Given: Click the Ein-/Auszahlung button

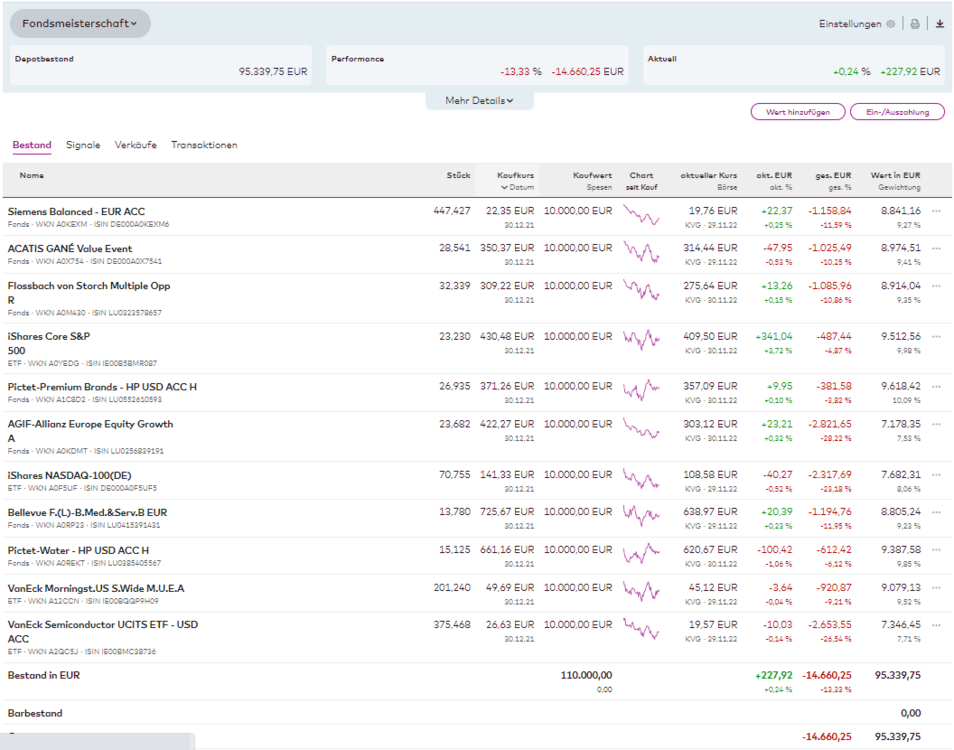Looking at the screenshot, I should [x=896, y=112].
